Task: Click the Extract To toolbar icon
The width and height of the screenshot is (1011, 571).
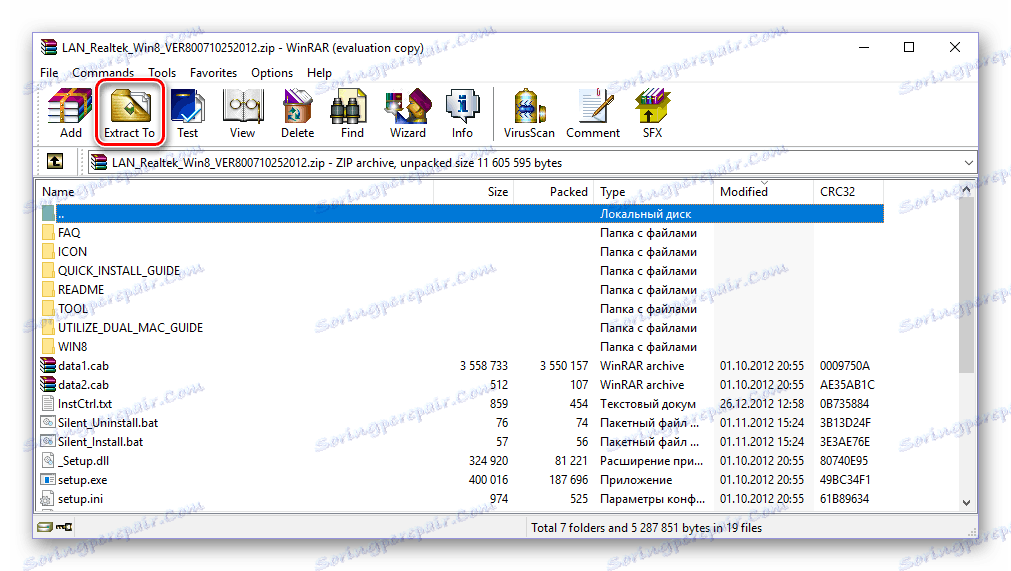Action: [130, 113]
